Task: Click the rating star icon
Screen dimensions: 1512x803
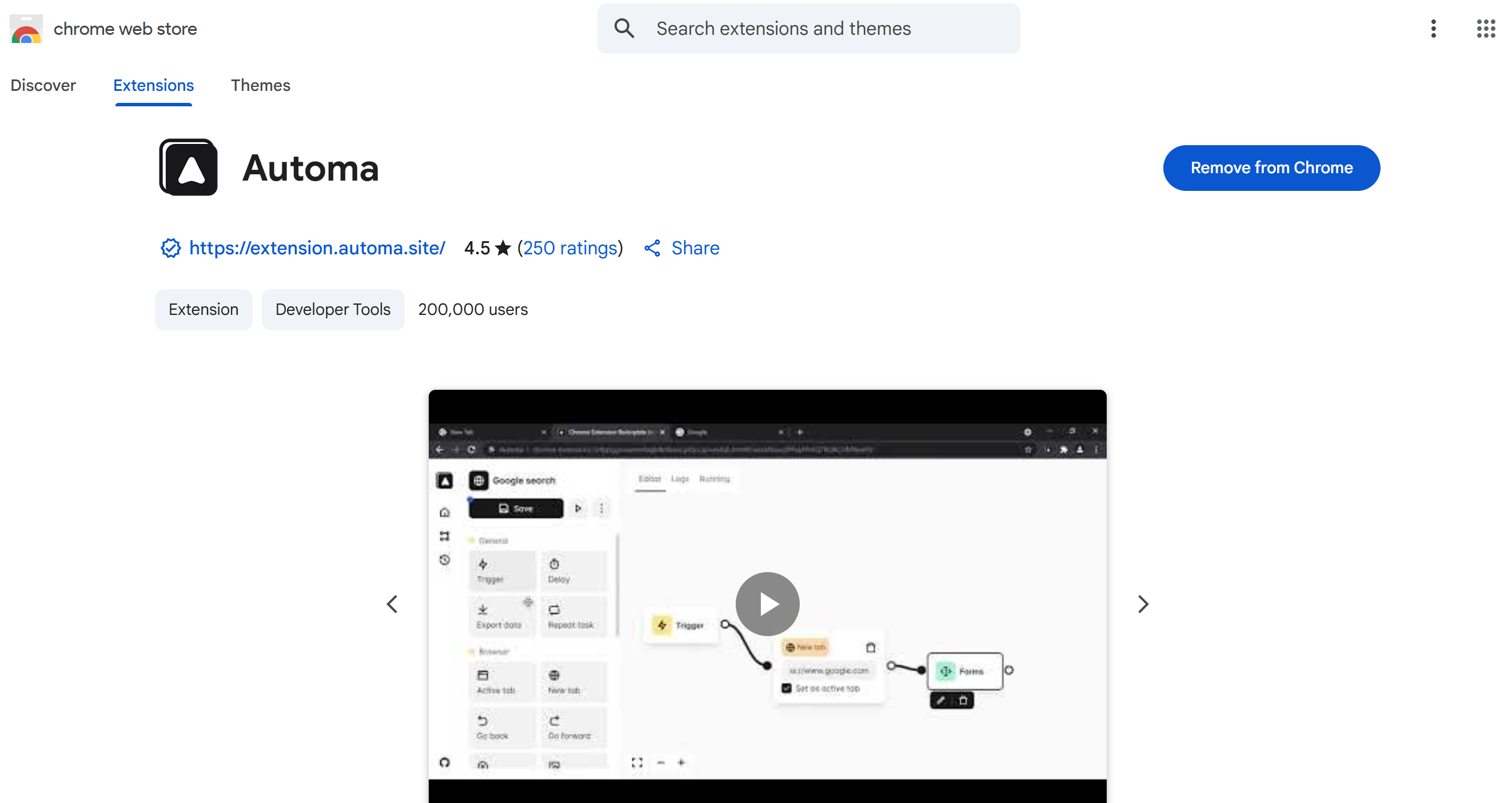Action: [x=503, y=247]
